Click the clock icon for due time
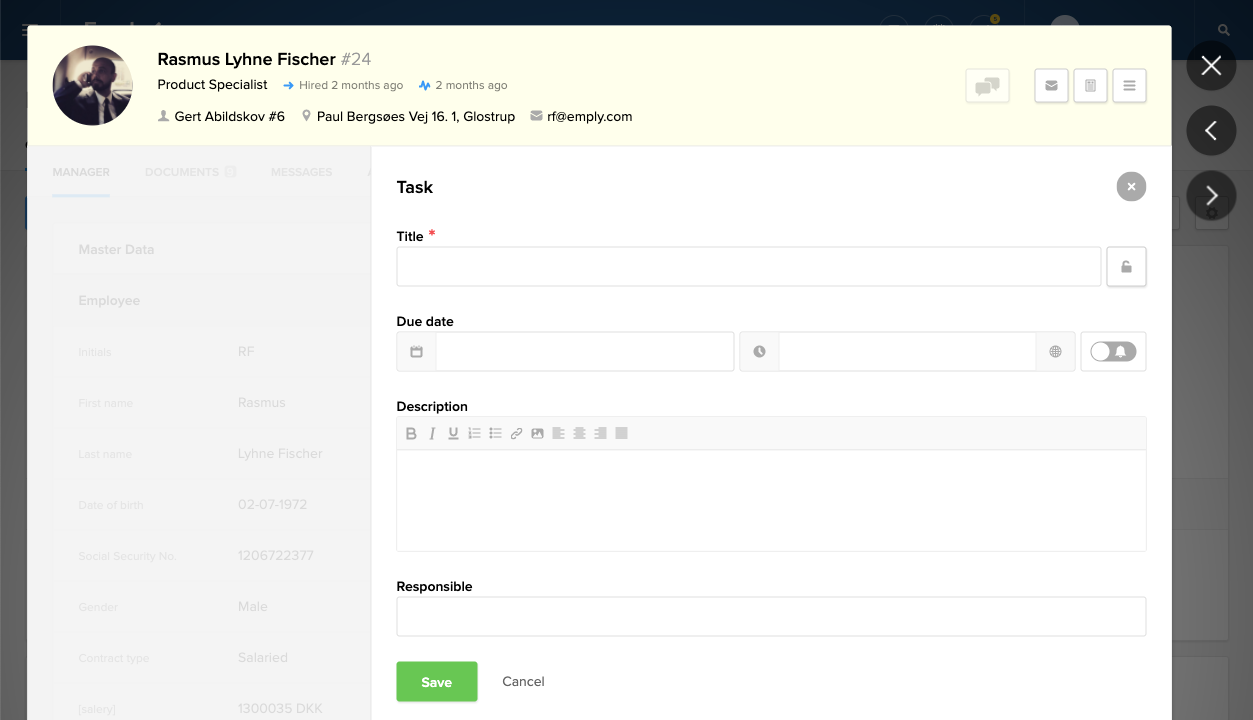Image resolution: width=1253 pixels, height=720 pixels. [759, 352]
